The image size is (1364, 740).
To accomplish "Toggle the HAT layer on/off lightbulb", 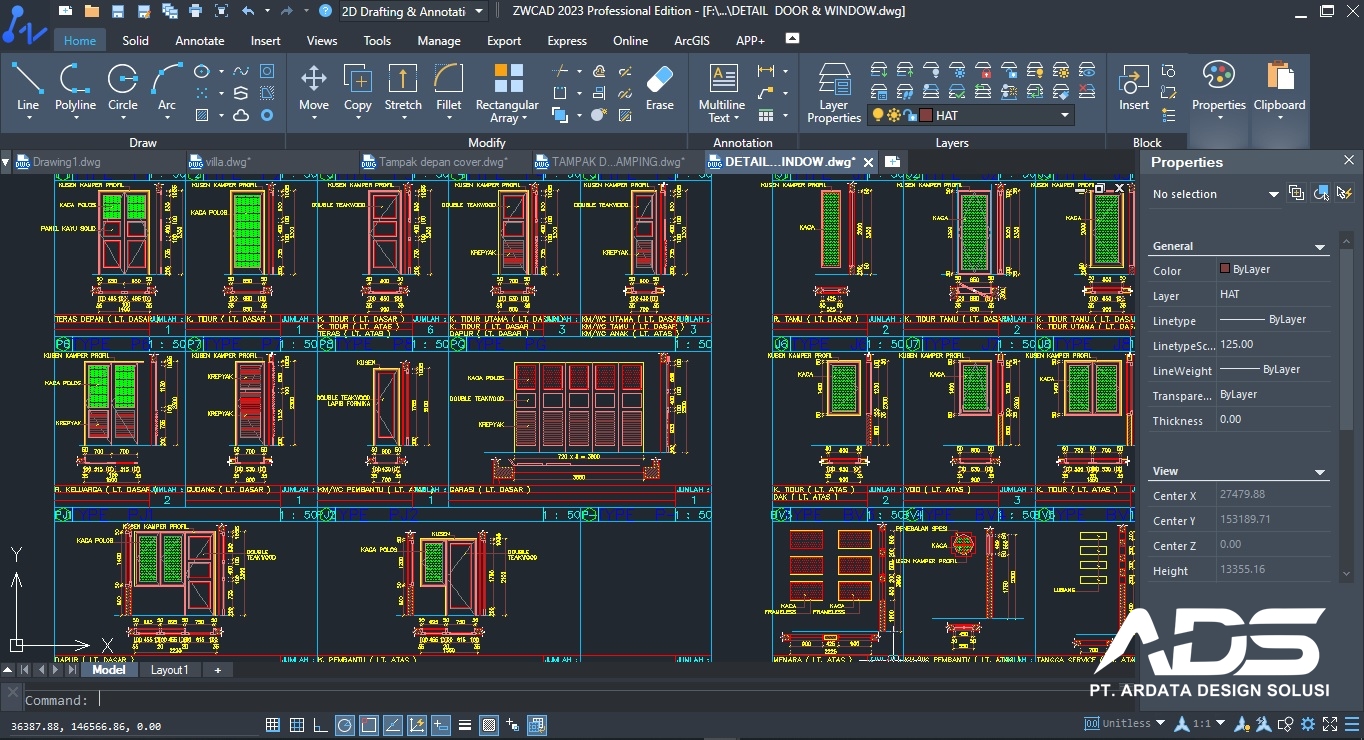I will 879,115.
